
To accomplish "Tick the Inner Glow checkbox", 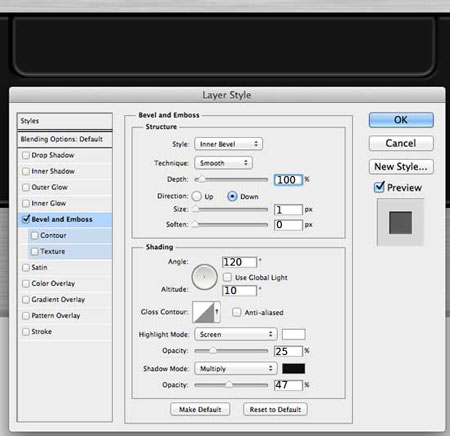I will pos(26,203).
